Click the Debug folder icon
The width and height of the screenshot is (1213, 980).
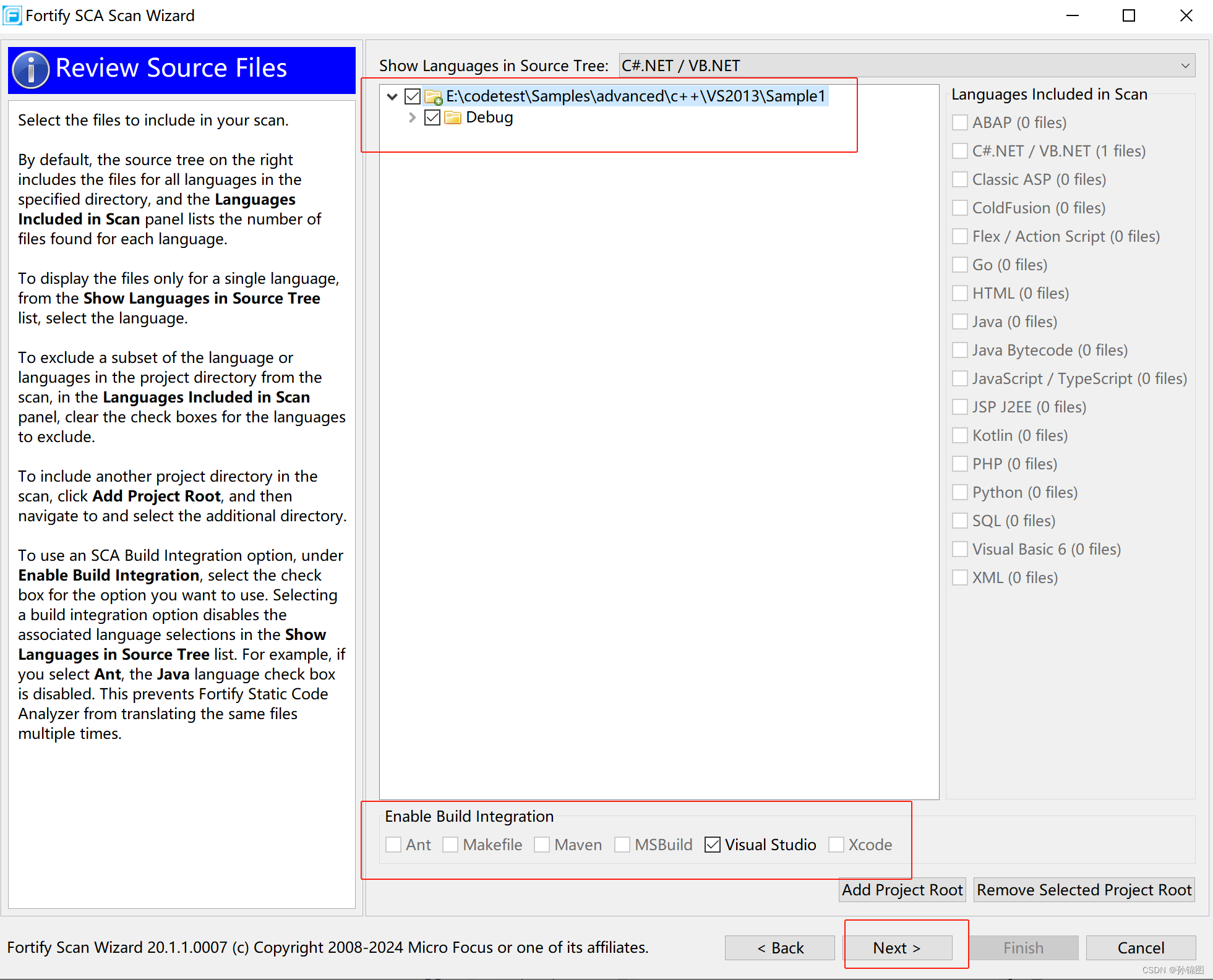click(453, 117)
